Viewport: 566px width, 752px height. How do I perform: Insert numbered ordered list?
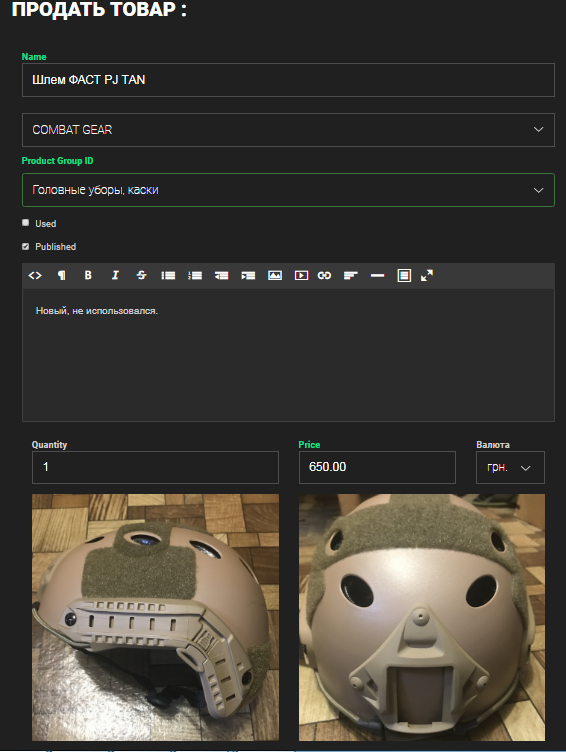pos(195,275)
